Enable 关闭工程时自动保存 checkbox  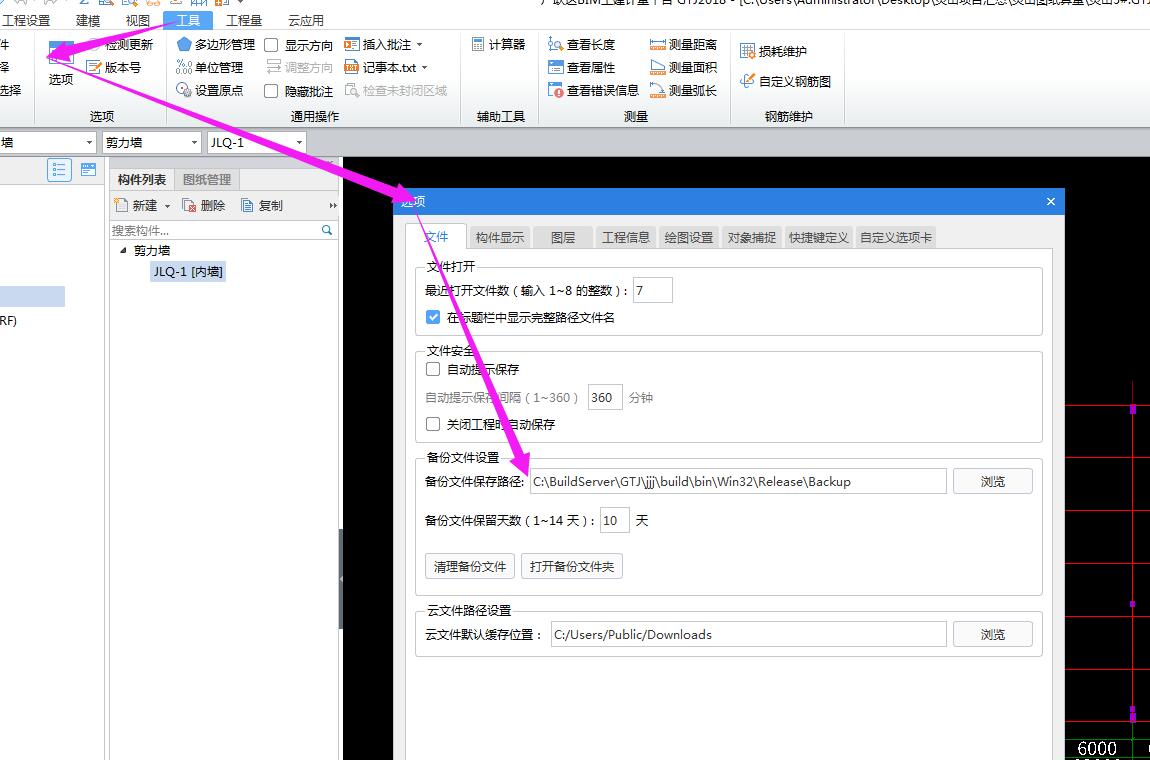(433, 424)
